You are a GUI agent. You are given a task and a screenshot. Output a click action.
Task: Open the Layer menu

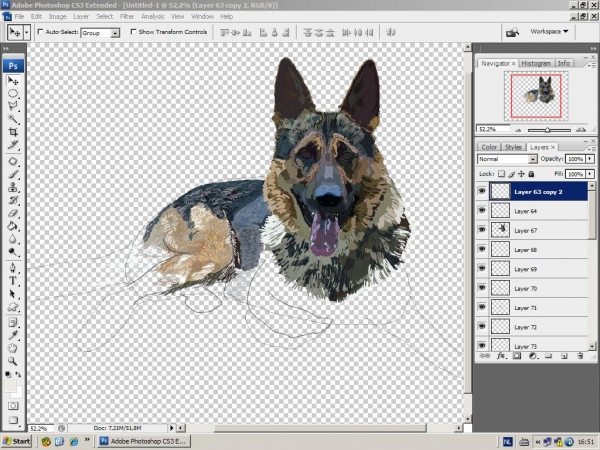coord(81,16)
